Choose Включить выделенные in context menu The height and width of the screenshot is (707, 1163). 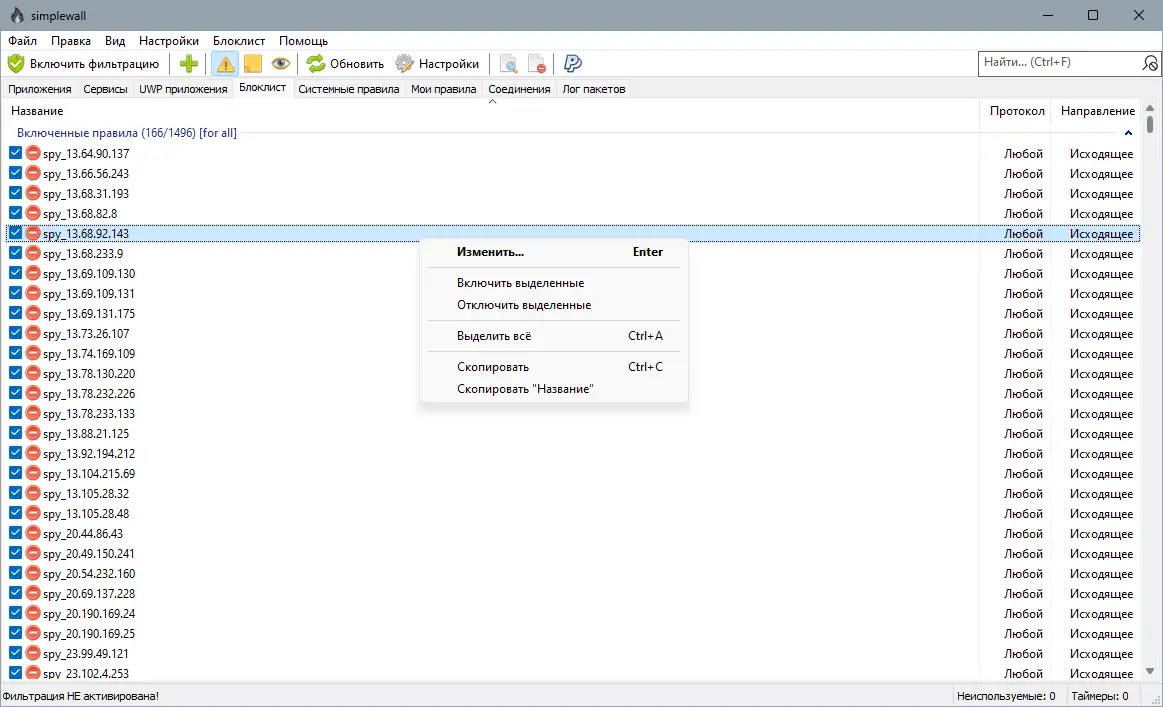pos(554,283)
